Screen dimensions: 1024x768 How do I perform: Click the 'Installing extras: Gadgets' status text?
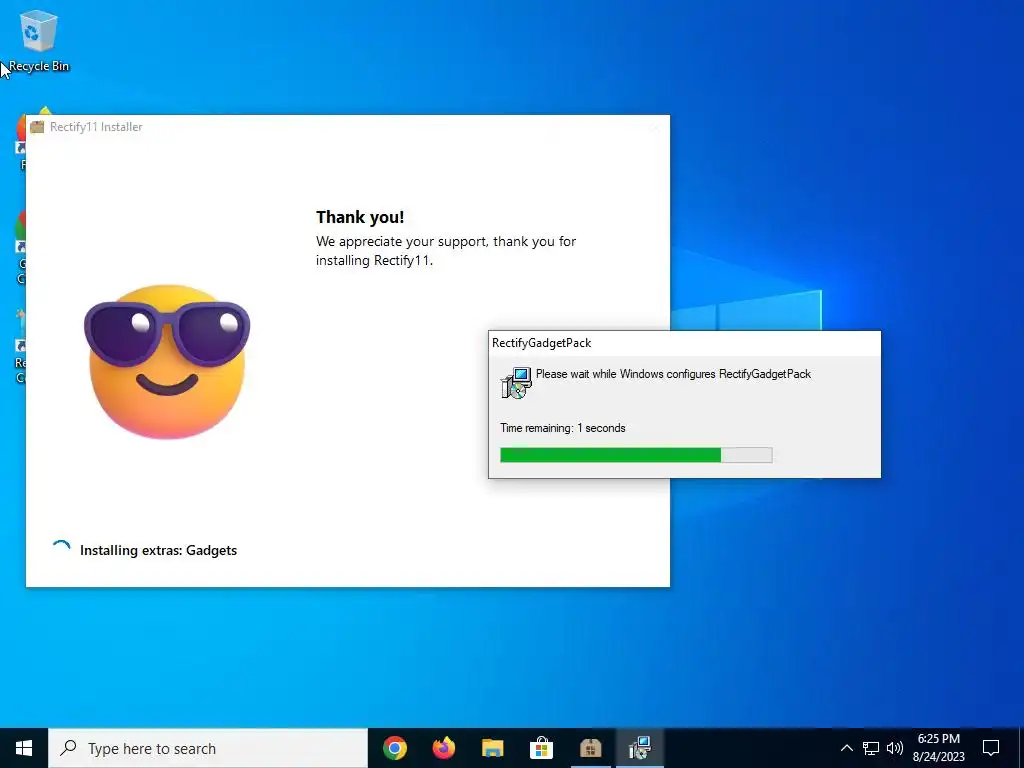pyautogui.click(x=158, y=550)
